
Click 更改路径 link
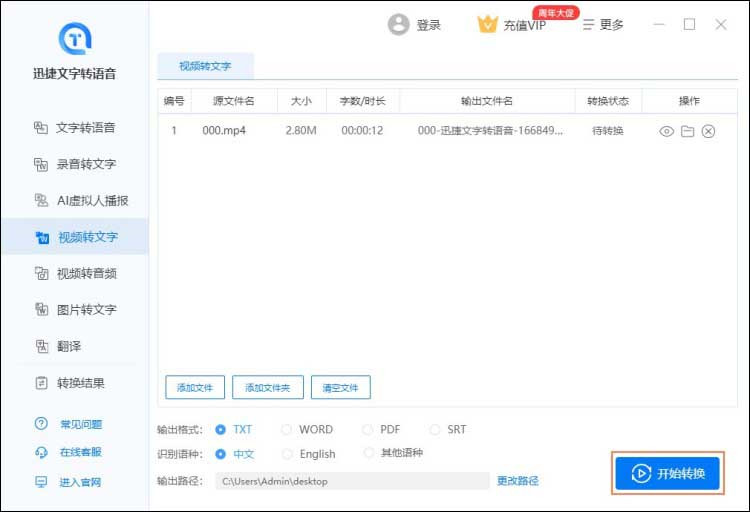pyautogui.click(x=518, y=481)
